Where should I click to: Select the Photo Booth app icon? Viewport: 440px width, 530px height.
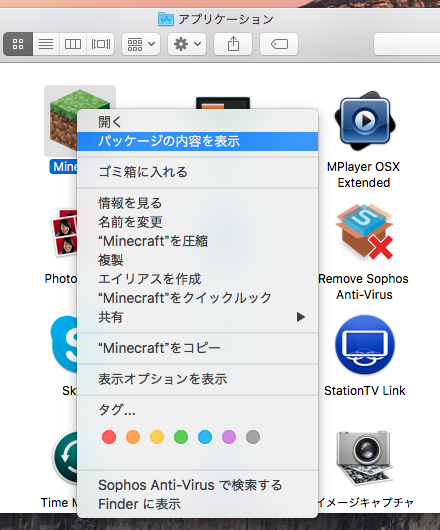[x=64, y=232]
